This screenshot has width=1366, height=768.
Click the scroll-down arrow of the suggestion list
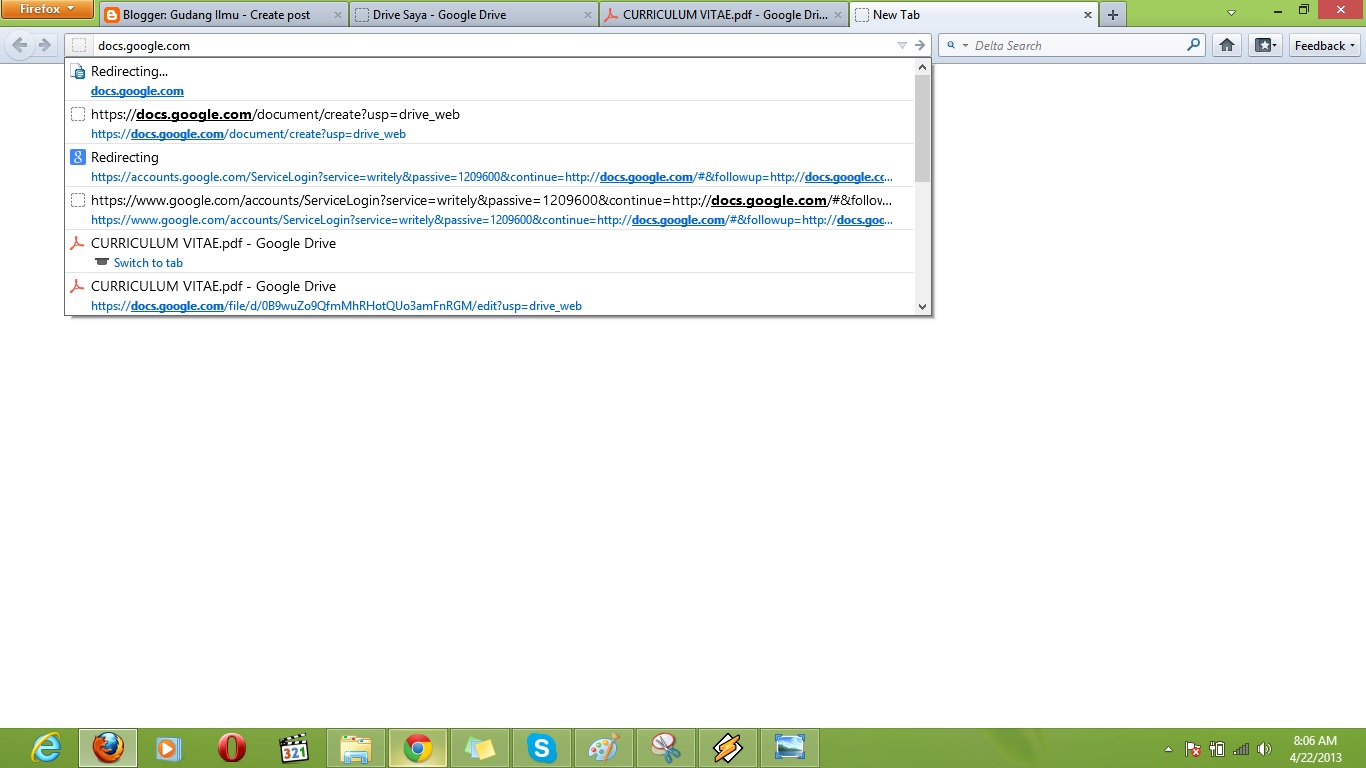point(922,307)
